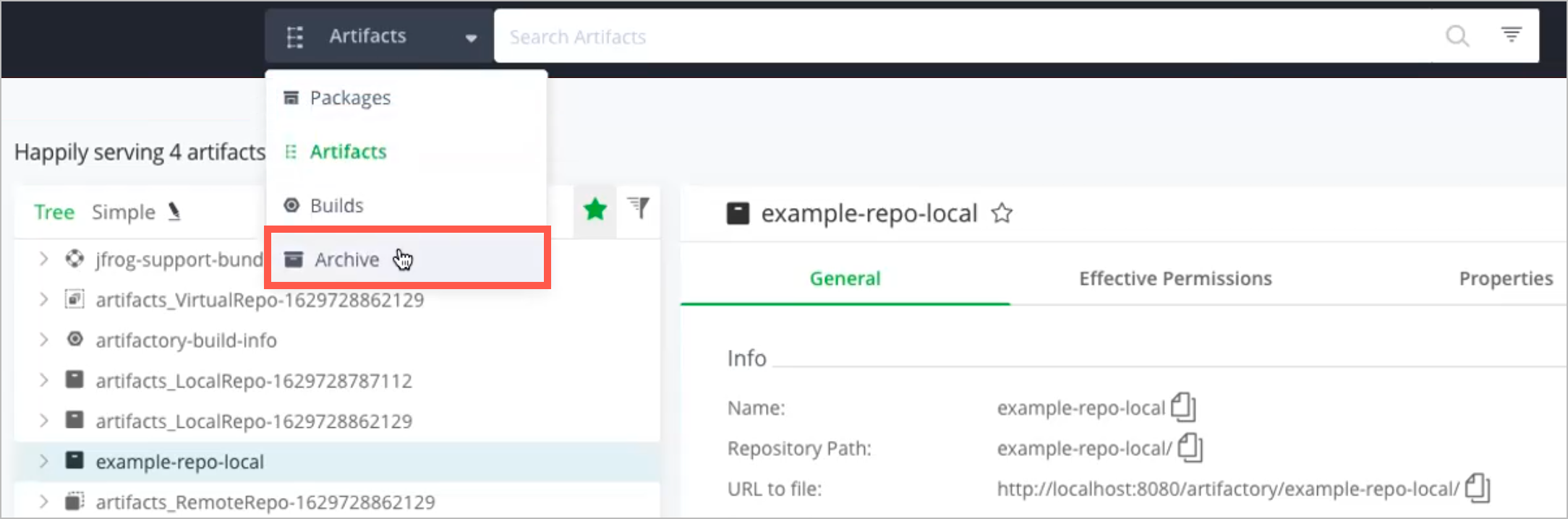Select Builds from the dropdown menu
The height and width of the screenshot is (519, 1568).
pos(406,206)
